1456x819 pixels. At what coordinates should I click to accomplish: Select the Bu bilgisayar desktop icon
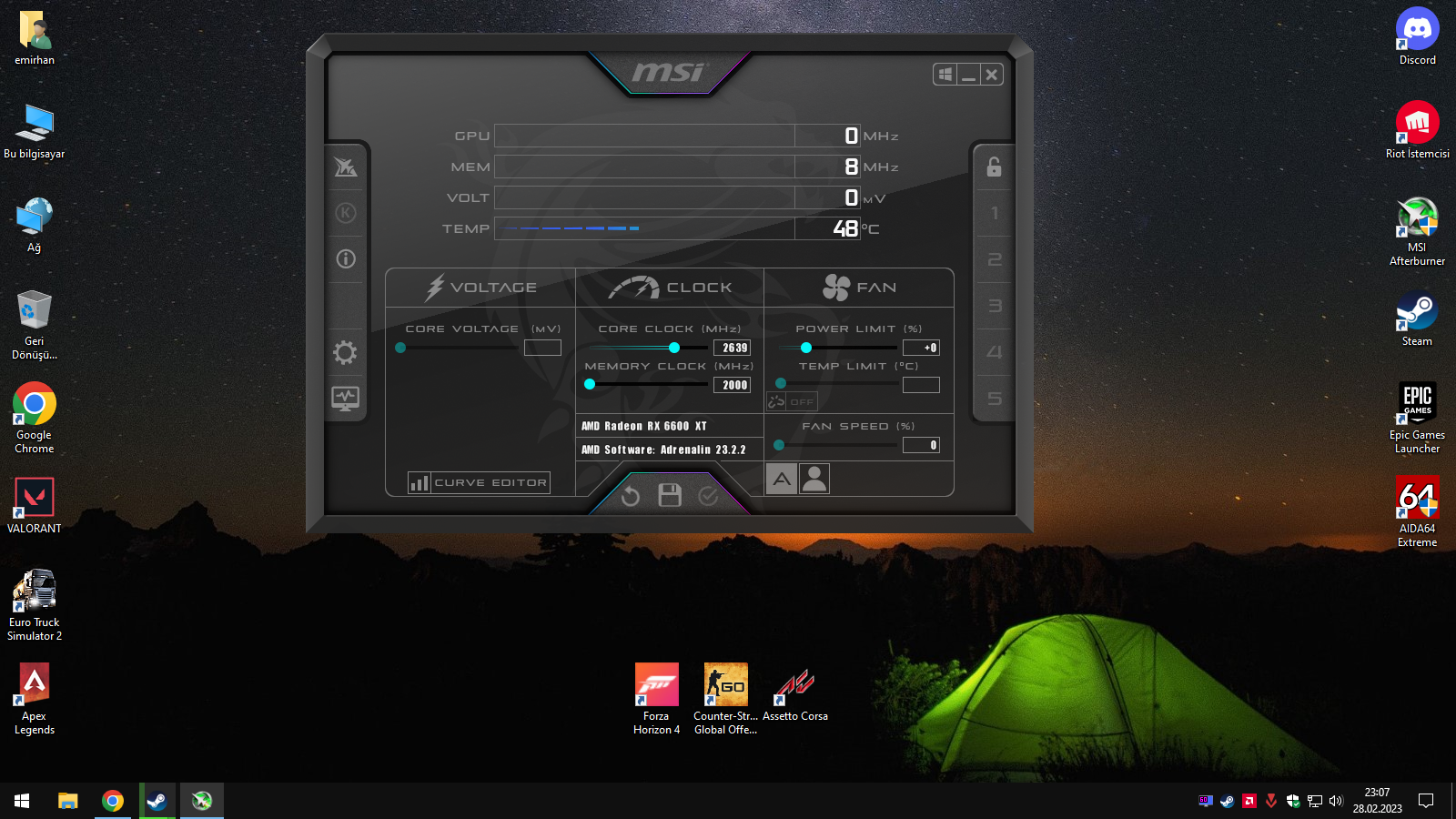(x=35, y=130)
